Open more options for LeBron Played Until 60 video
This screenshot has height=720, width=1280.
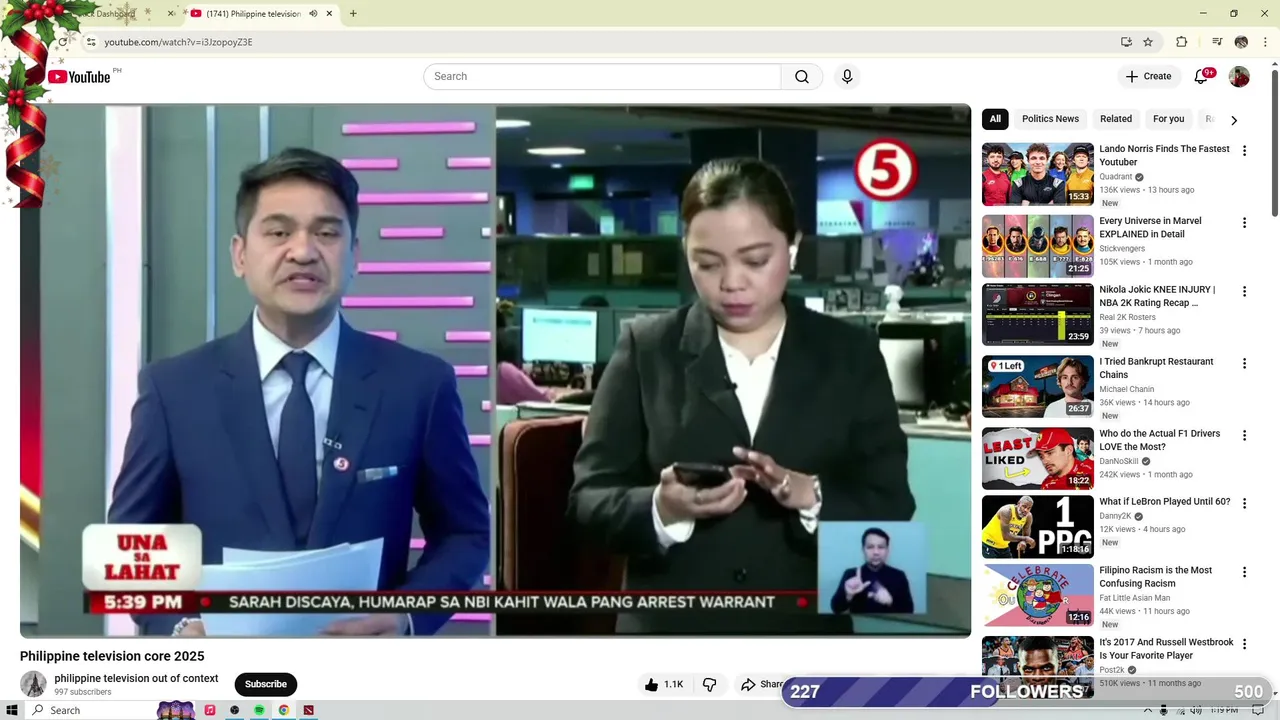[x=1244, y=504]
